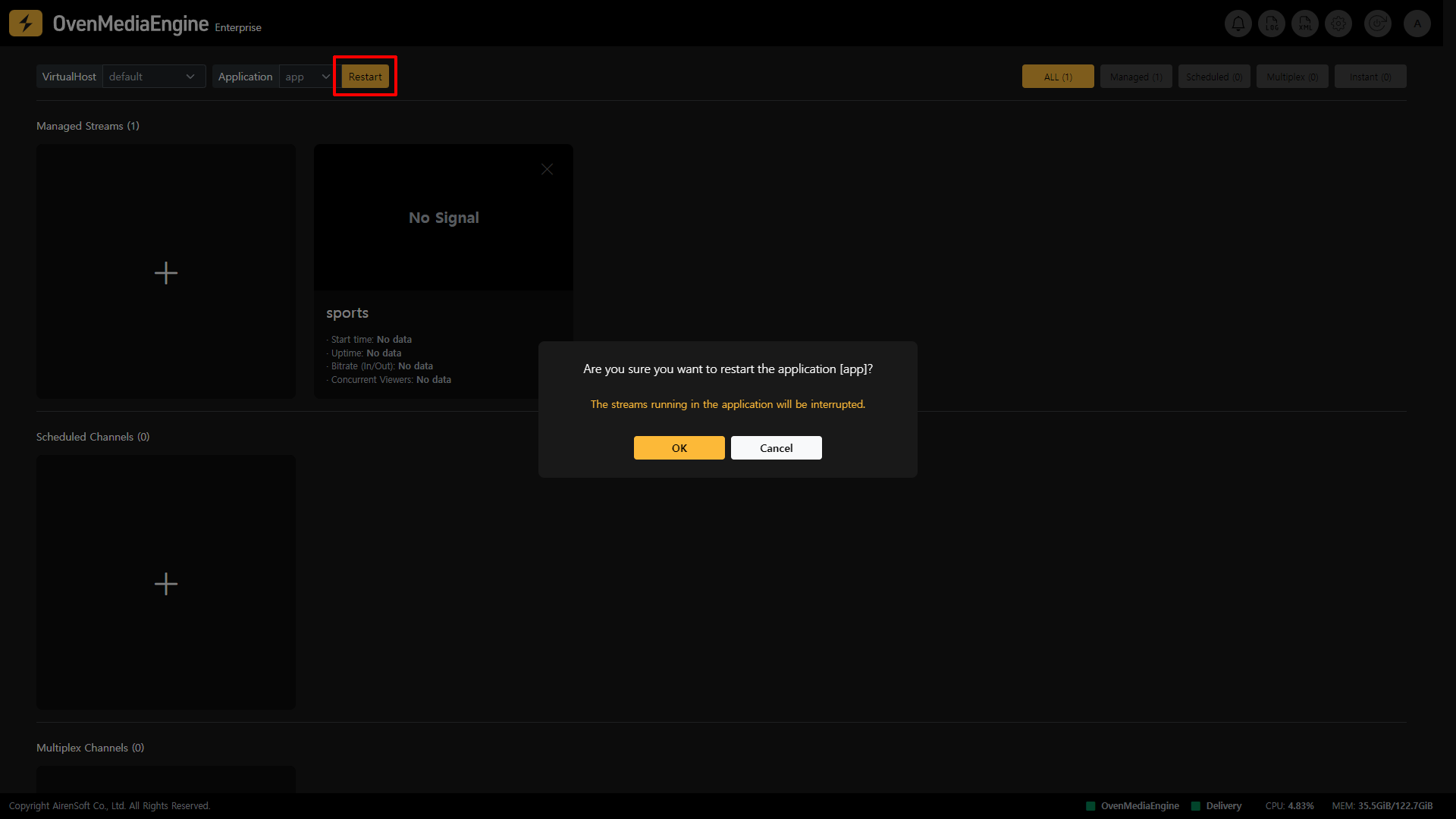Switch to the Managed (1) filter tab
This screenshot has width=1456, height=819.
[x=1136, y=77]
